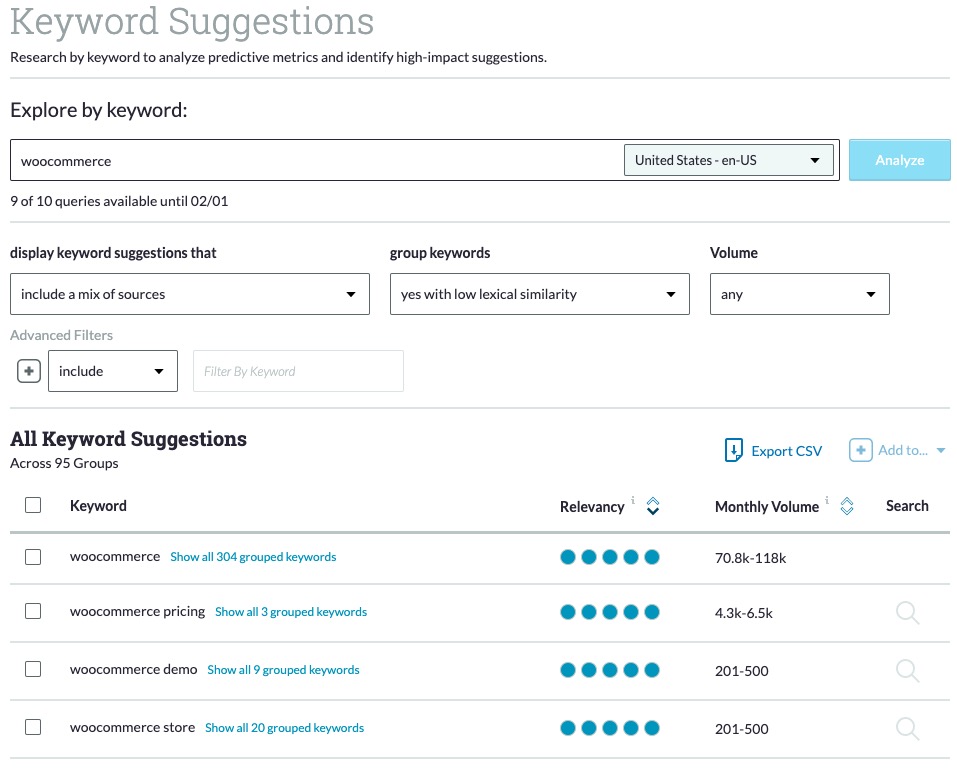Screen dimensions: 957x769
Task: Open the include a mix of sources dropdown
Action: point(190,294)
